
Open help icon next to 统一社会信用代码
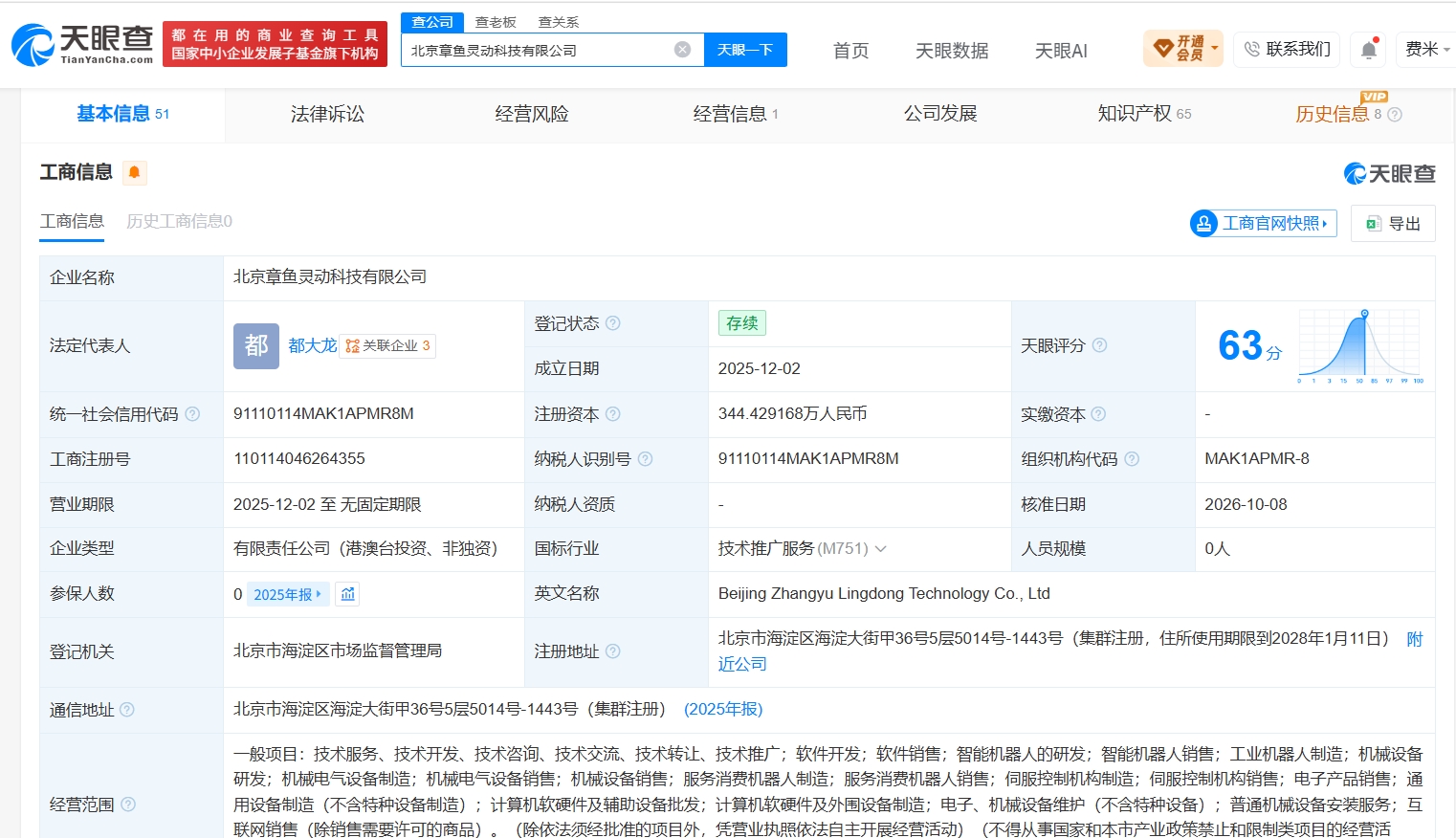[x=192, y=414]
